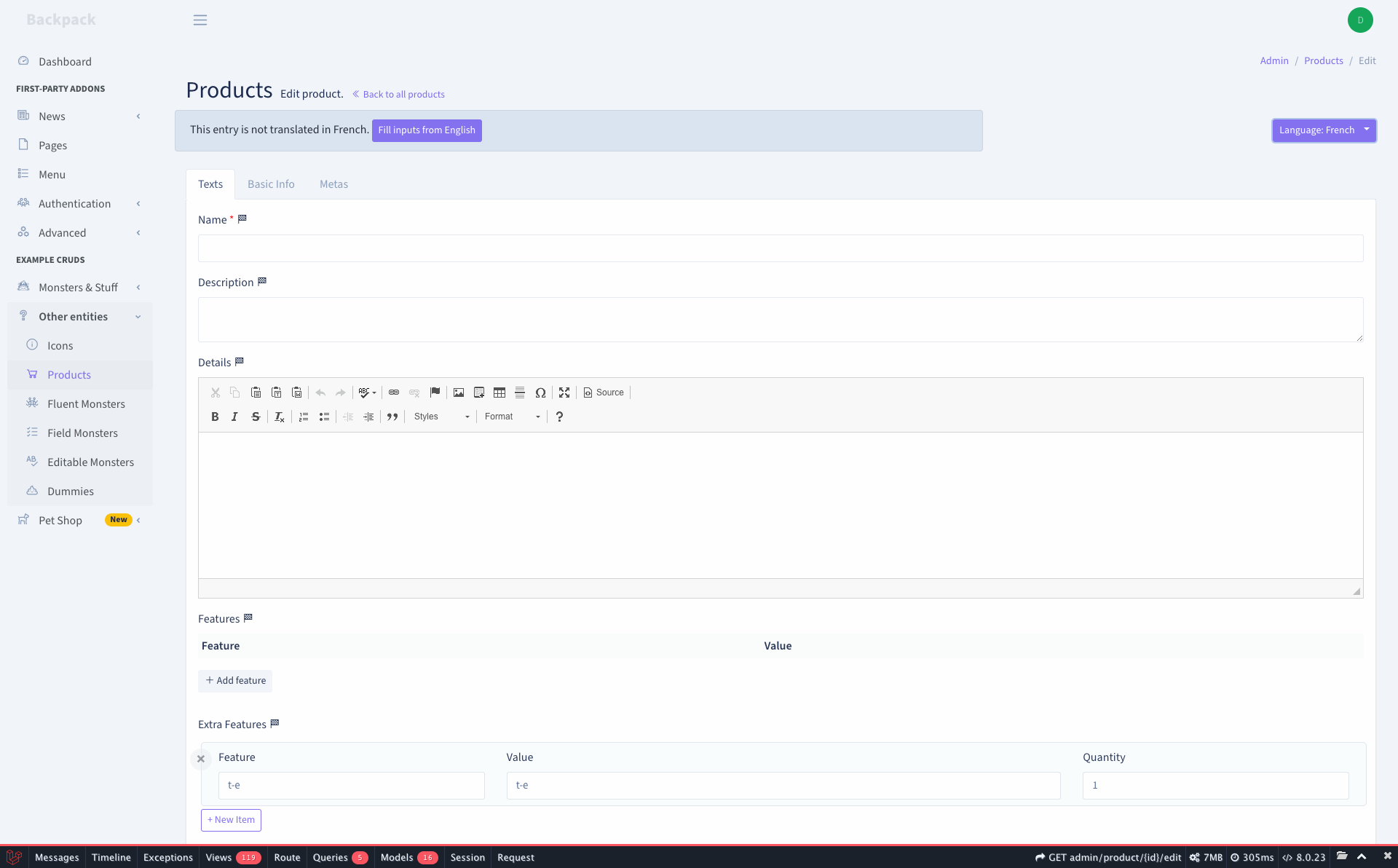
Task: Click the Fill inputs from English button
Action: pyautogui.click(x=427, y=130)
